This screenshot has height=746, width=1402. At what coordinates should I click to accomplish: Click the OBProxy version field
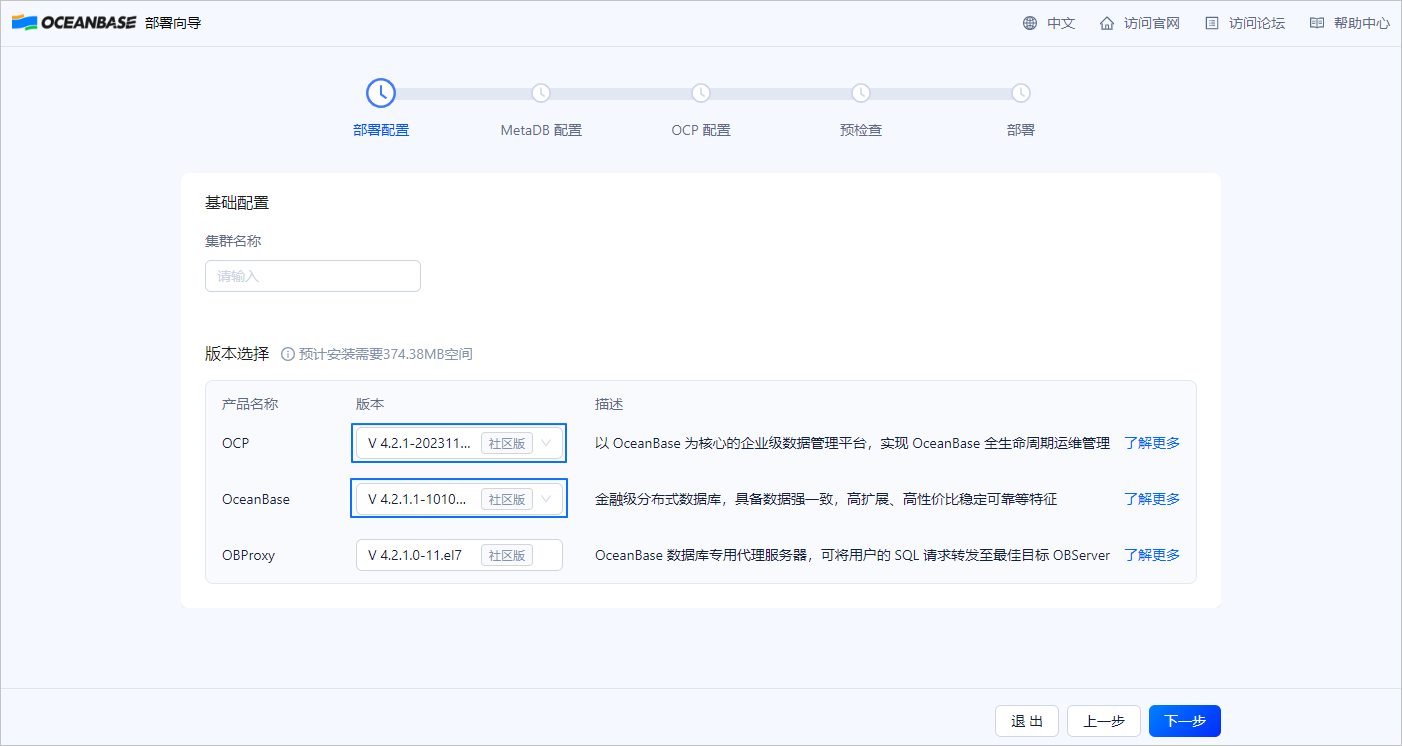click(x=459, y=555)
